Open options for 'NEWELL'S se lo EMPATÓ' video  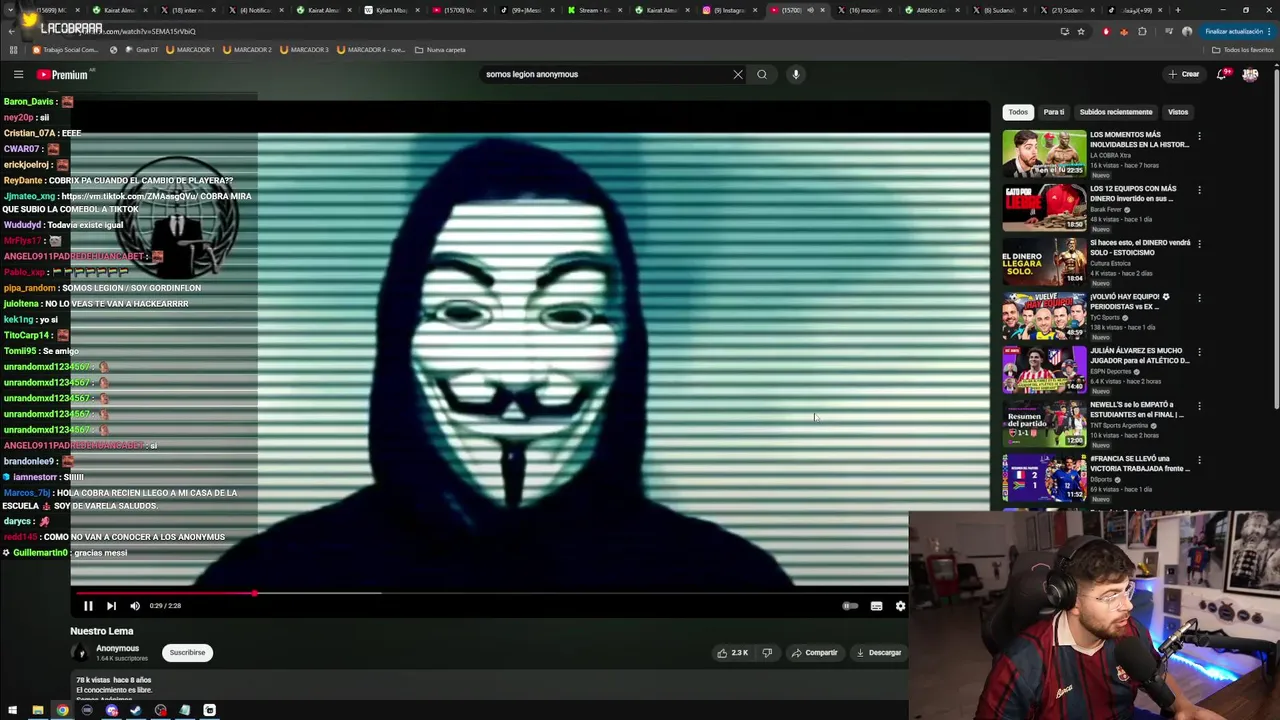(x=1199, y=406)
